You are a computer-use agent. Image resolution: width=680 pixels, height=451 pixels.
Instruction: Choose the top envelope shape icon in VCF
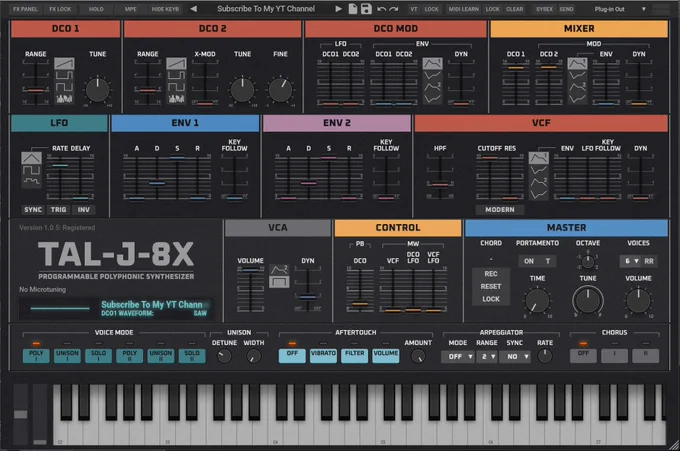pos(538,158)
